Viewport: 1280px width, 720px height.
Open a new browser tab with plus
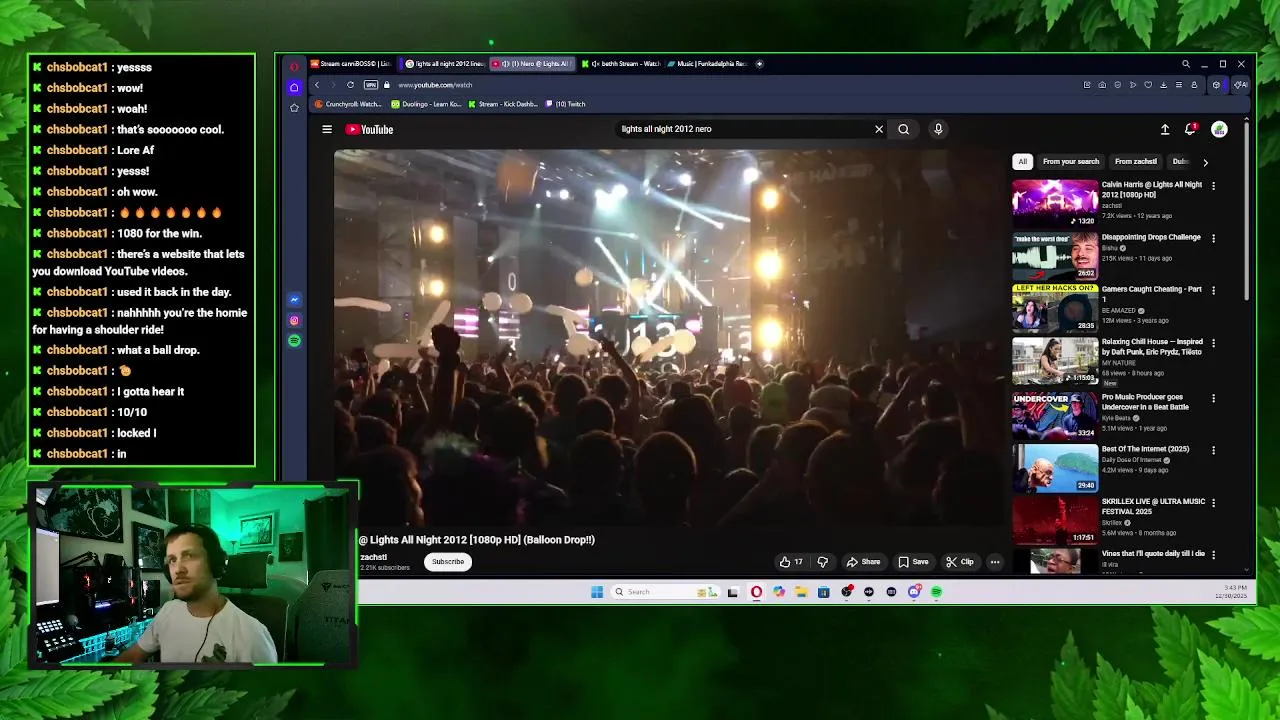coord(759,64)
